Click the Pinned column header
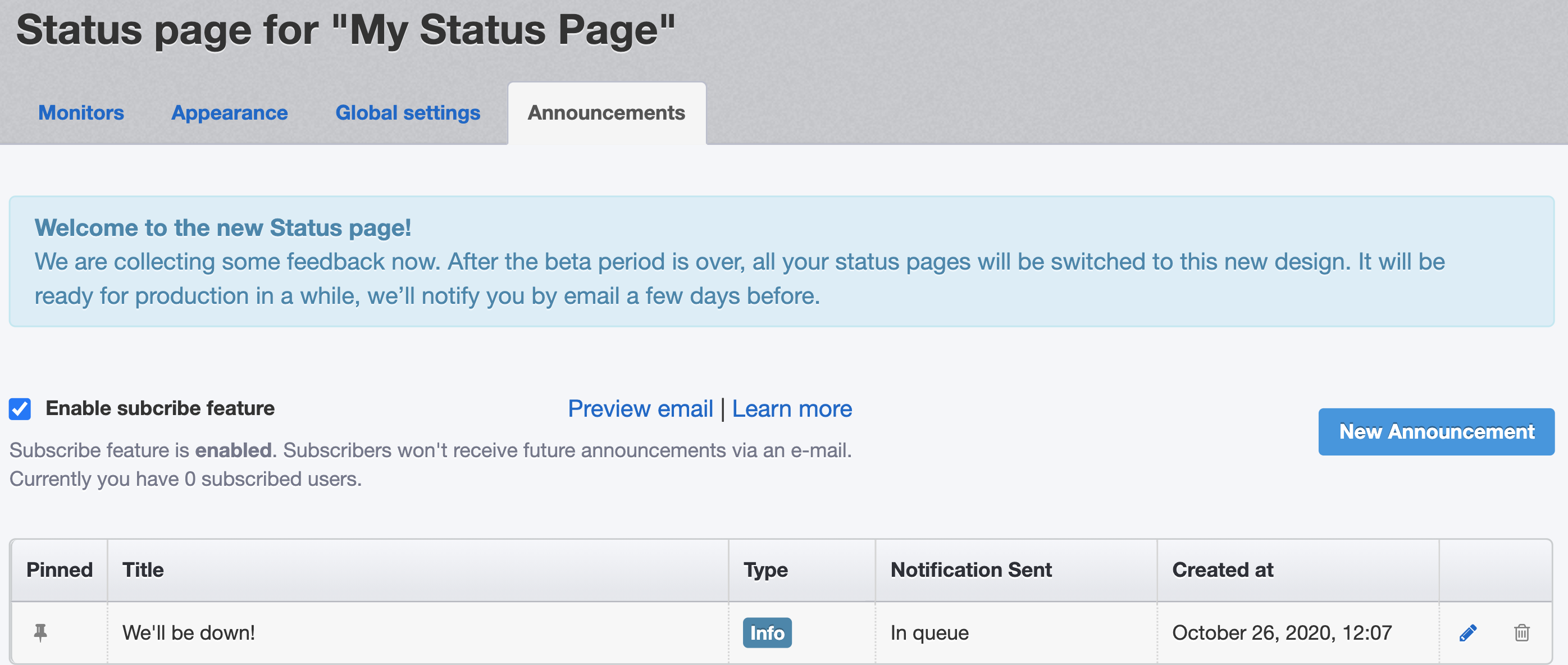 point(59,570)
